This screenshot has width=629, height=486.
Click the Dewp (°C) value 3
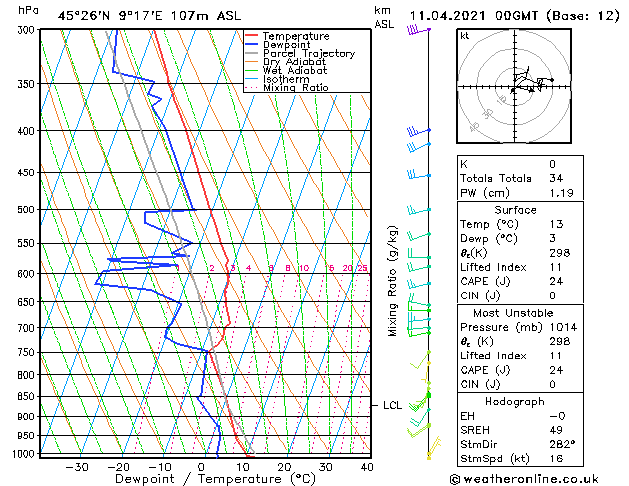coord(553,238)
